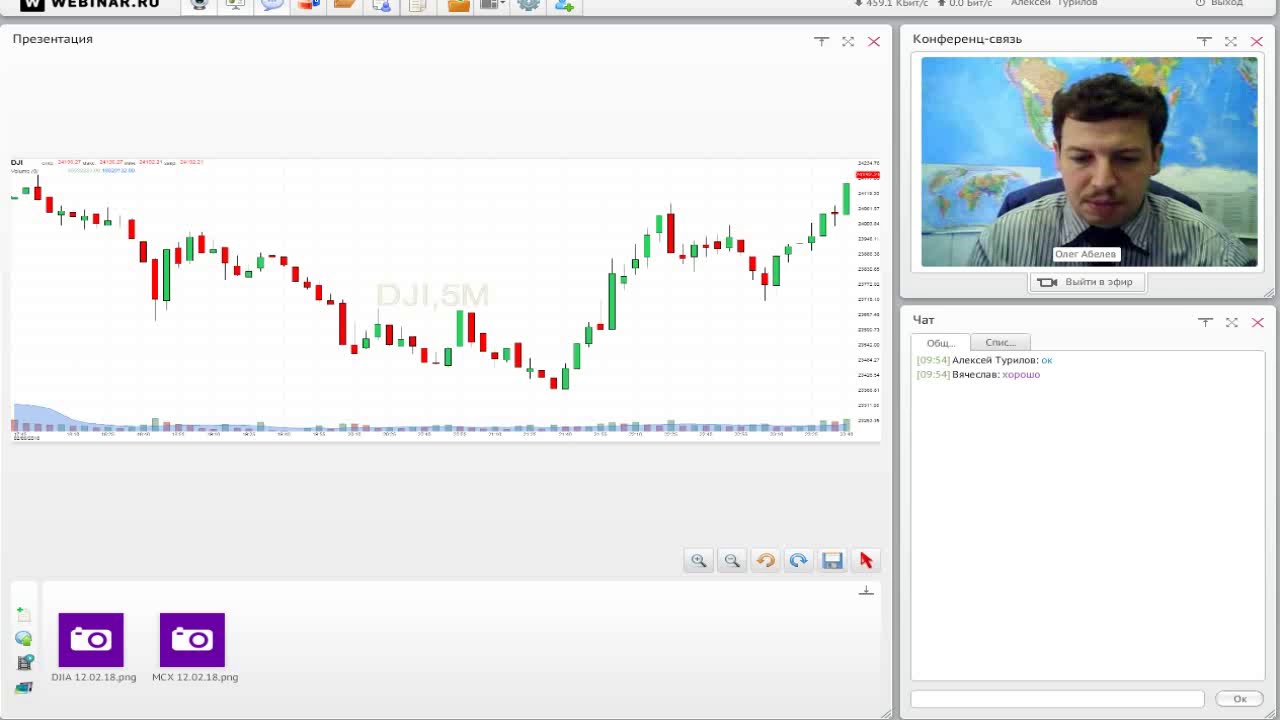Select the red pointer cursor tool
The image size is (1280, 720).
click(x=866, y=561)
